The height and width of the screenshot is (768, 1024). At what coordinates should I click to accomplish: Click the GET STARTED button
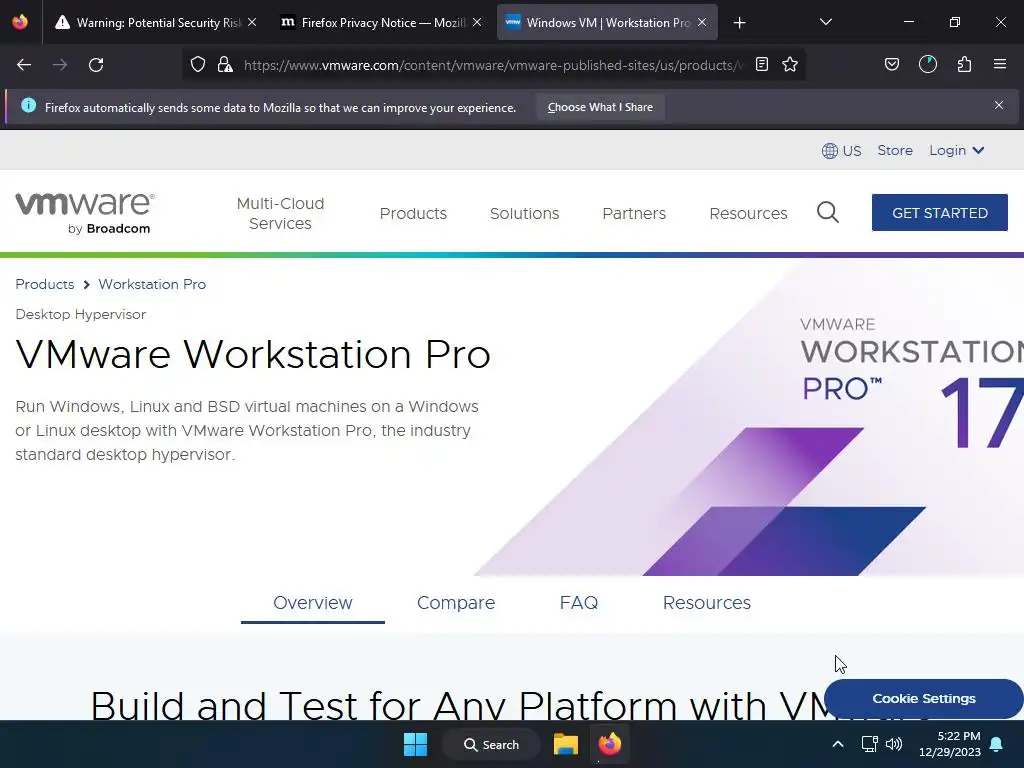click(x=940, y=212)
